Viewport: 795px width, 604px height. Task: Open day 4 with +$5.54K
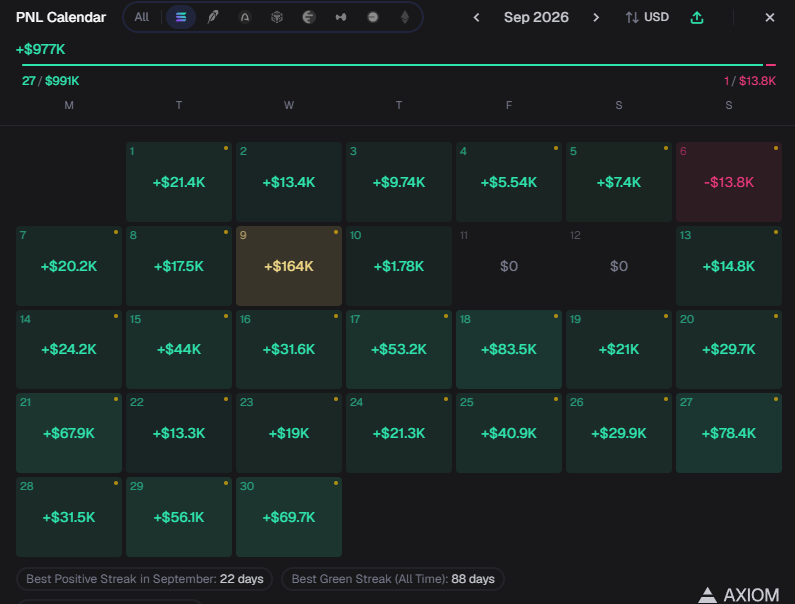point(509,182)
